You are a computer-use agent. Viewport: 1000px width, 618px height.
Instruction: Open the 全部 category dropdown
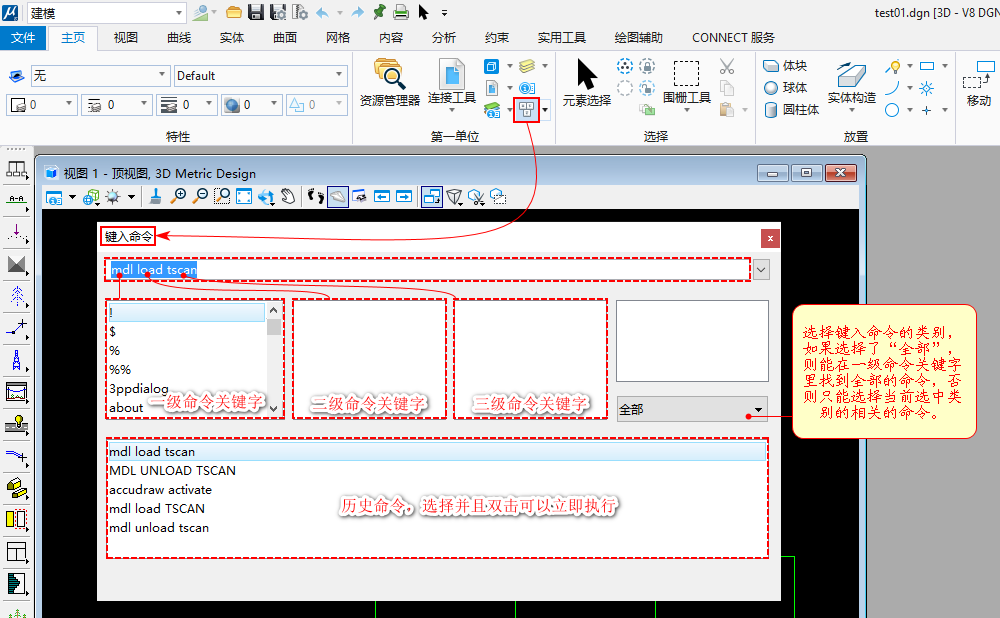(x=692, y=409)
